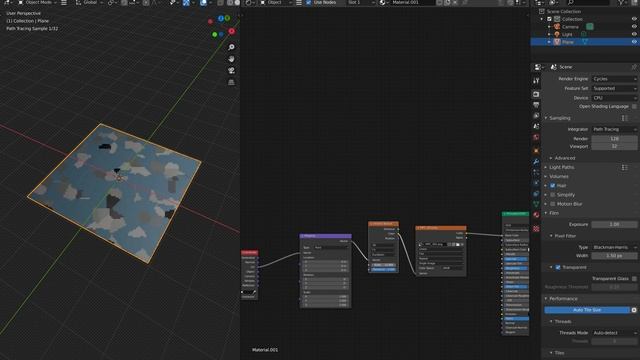Click the viewport zoom magnifier gizmo
640x360 pixels.
(231, 47)
